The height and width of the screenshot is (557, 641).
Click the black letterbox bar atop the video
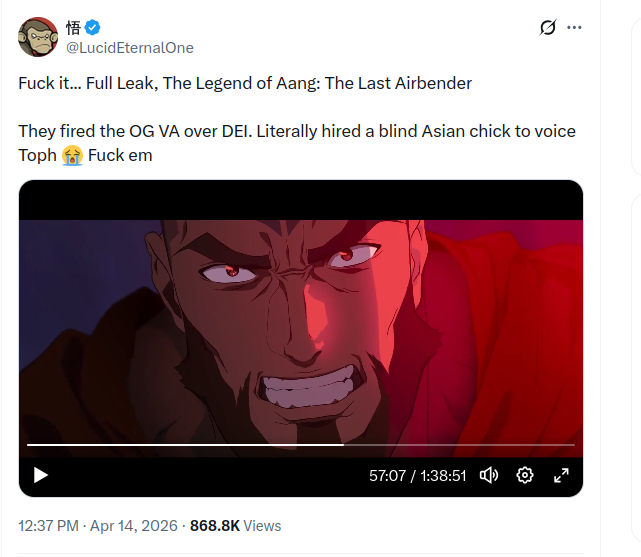click(300, 200)
